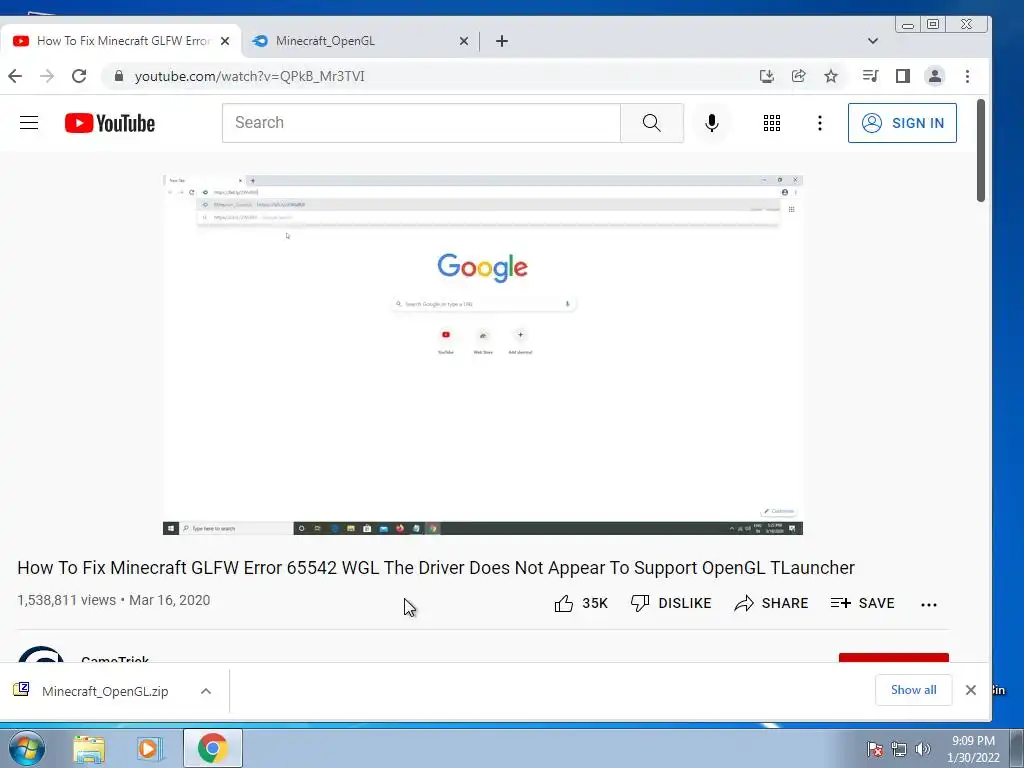
Task: Bookmark this page with the star icon
Action: 831,76
